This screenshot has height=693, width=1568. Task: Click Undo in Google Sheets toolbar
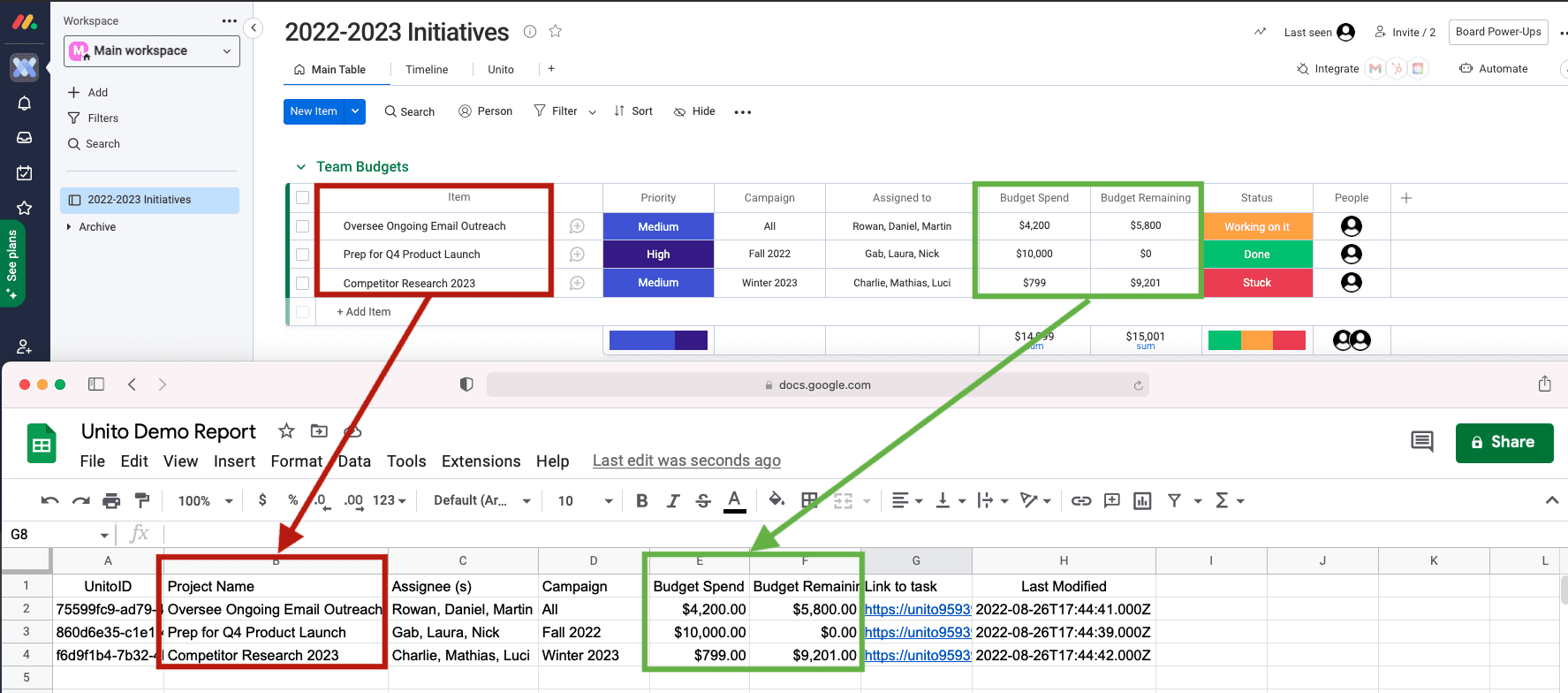point(49,501)
